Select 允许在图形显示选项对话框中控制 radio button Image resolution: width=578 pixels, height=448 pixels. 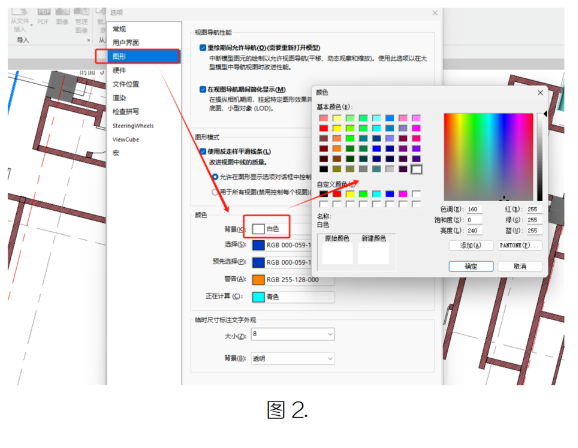[x=215, y=177]
